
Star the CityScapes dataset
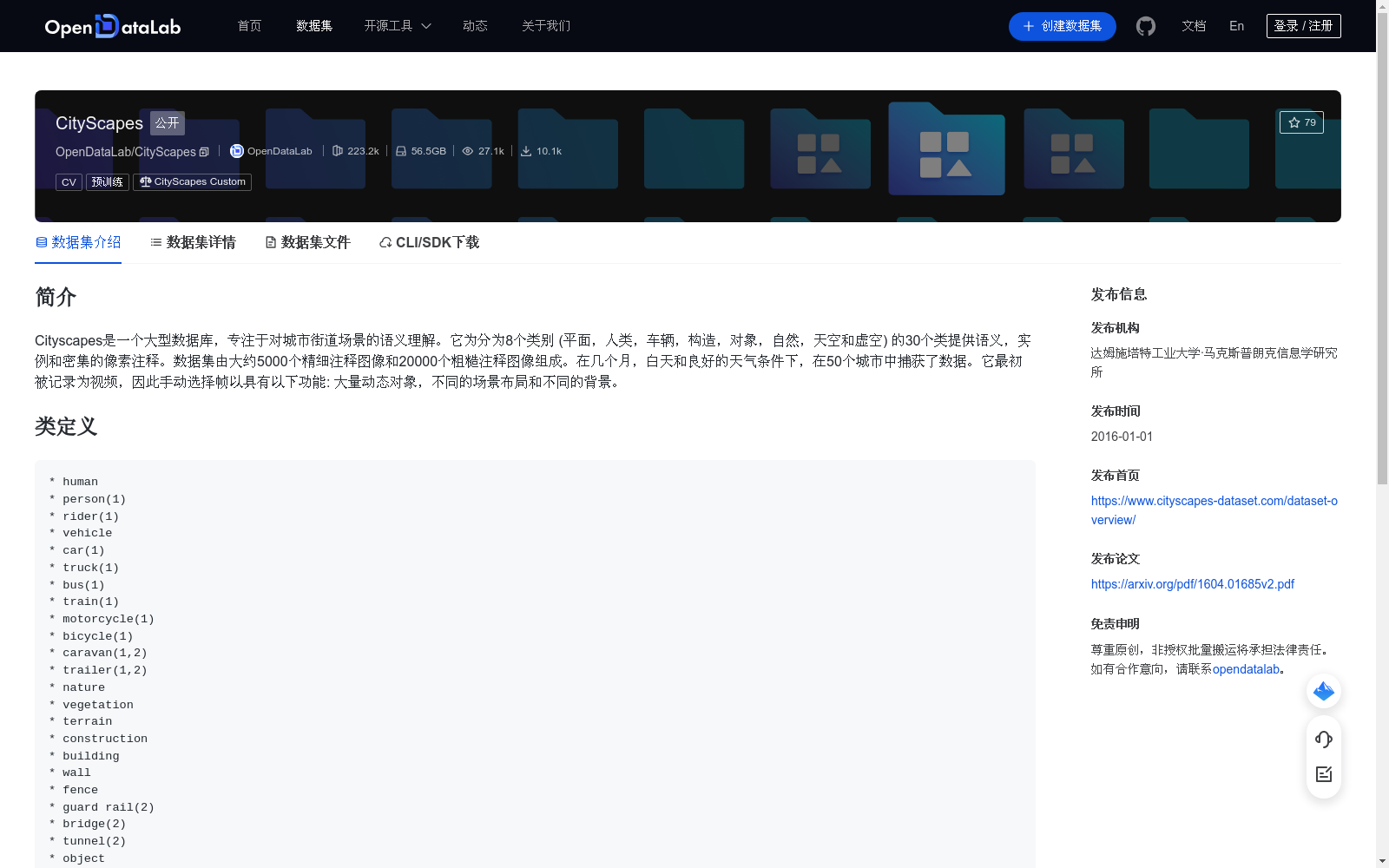coord(1301,122)
